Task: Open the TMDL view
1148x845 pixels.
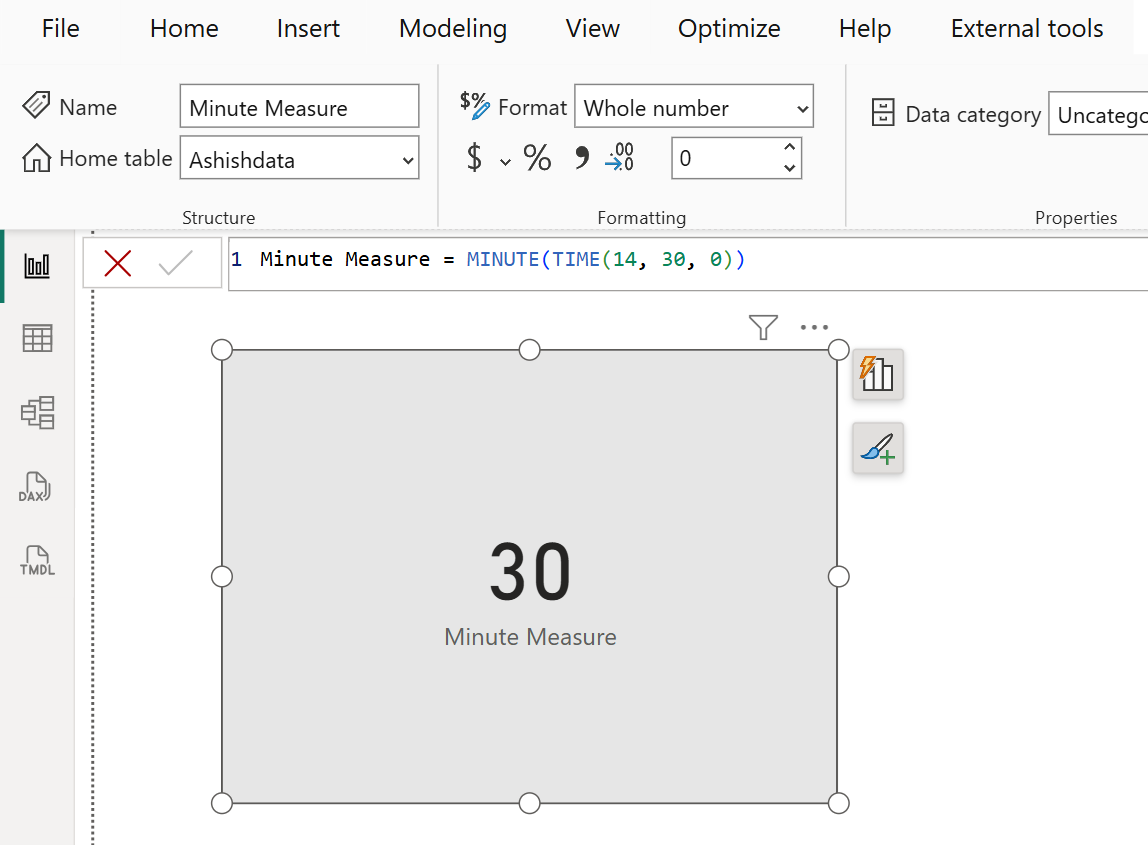Action: tap(37, 560)
